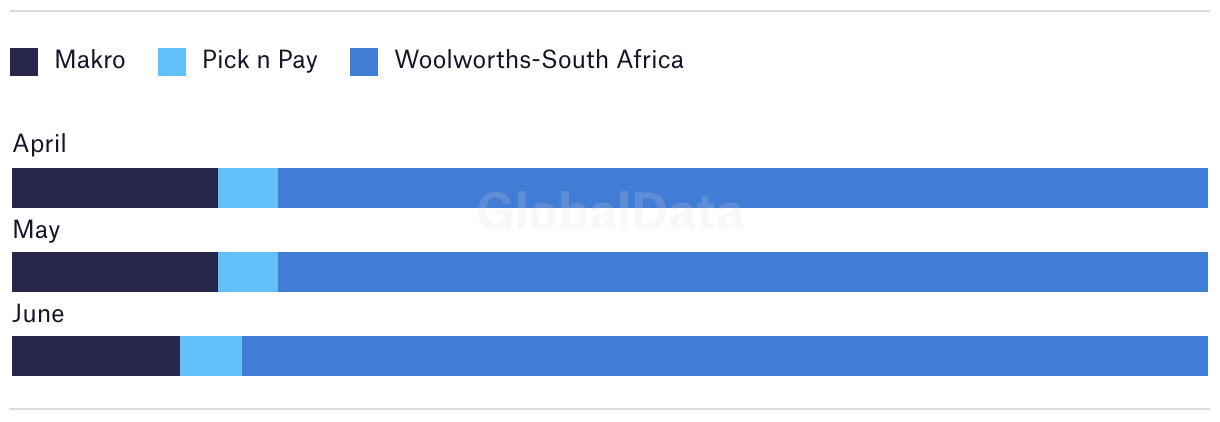Toggle the Pick n Pay legend label

(260, 61)
